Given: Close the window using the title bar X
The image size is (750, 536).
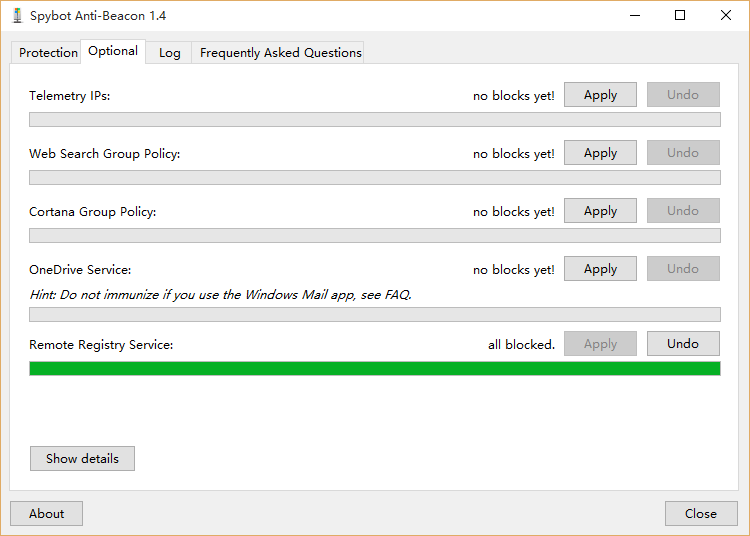Looking at the screenshot, I should (x=726, y=15).
